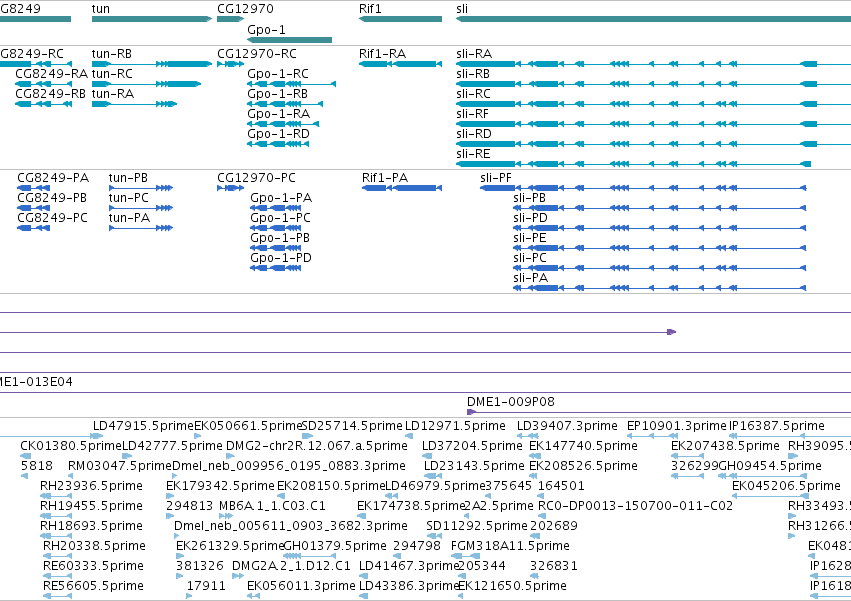This screenshot has width=851, height=601.
Task: Click protein CG8249-PC
Action: click(x=34, y=228)
